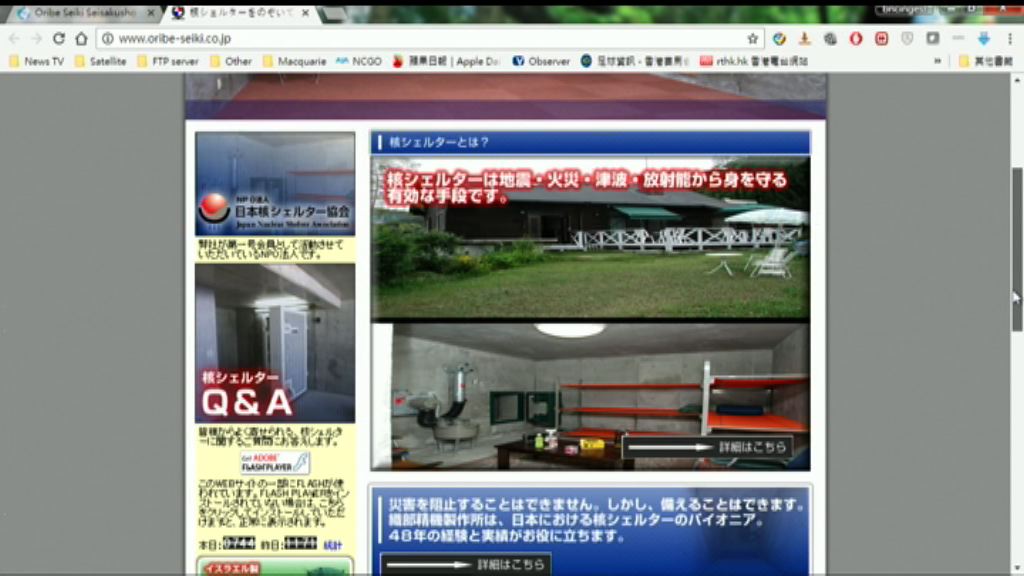Expand the overflow chevron on bookmarks bar
Screen dimensions: 1024x576
point(938,60)
